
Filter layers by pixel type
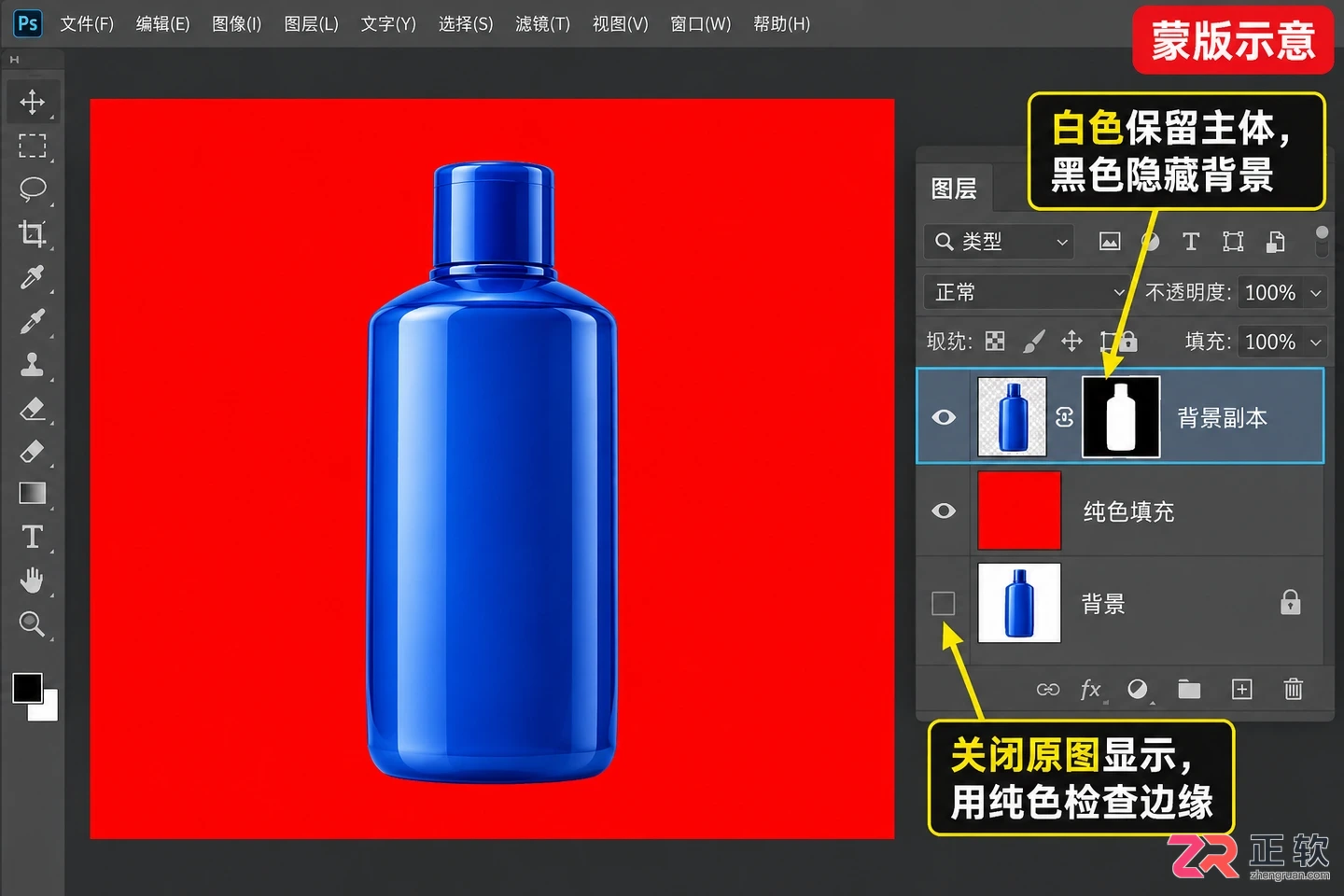tap(1110, 242)
